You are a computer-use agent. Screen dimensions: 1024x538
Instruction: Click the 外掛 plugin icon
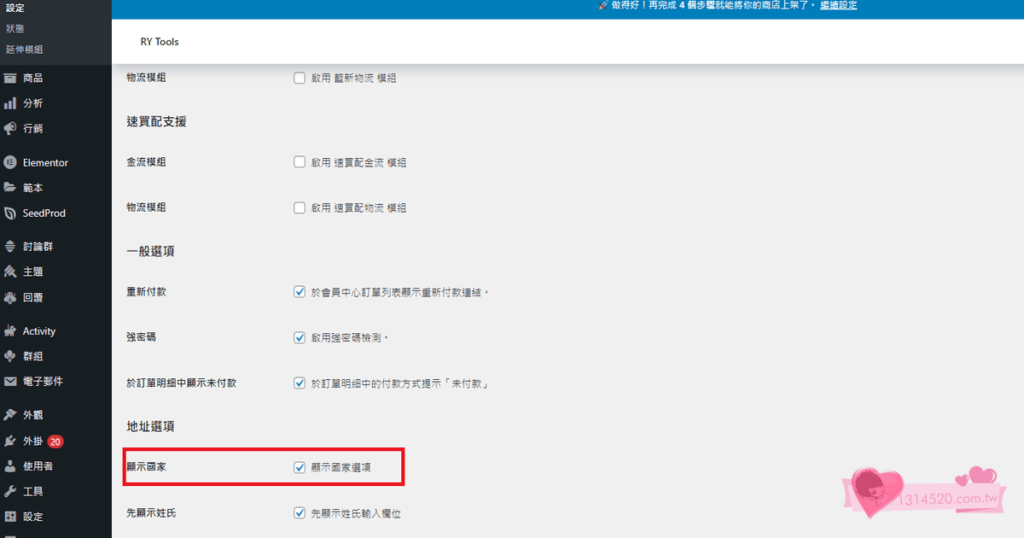tap(10, 441)
